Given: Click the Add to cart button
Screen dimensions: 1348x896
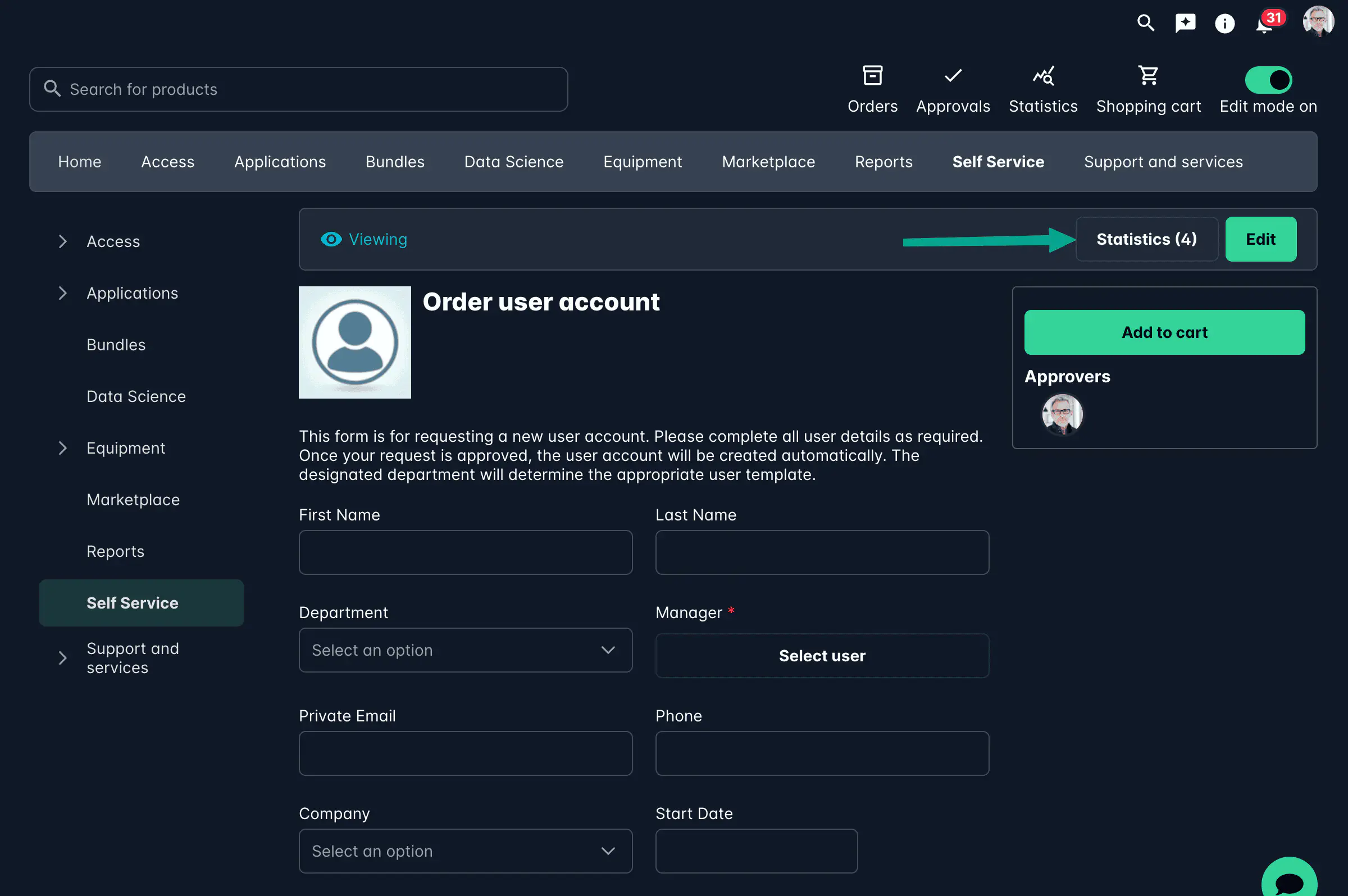Looking at the screenshot, I should (1164, 332).
